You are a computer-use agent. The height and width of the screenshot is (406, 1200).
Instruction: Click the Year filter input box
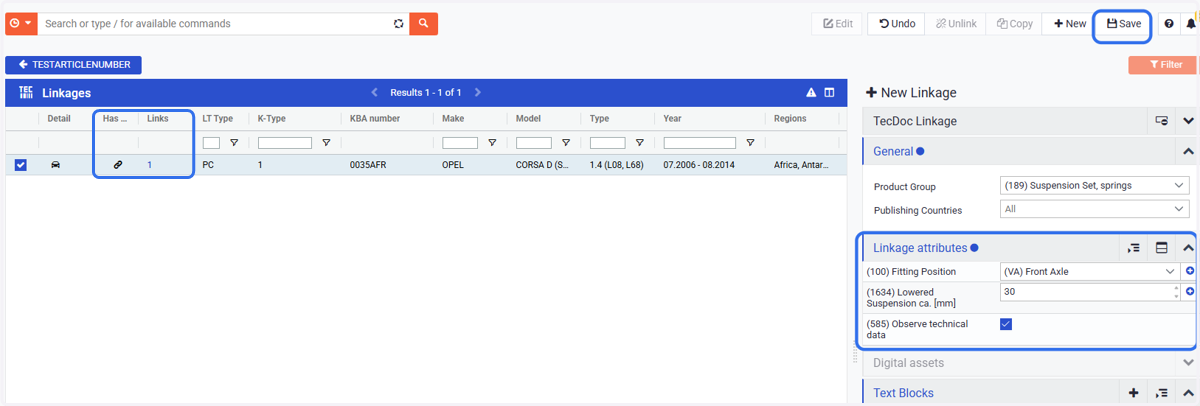tap(700, 143)
